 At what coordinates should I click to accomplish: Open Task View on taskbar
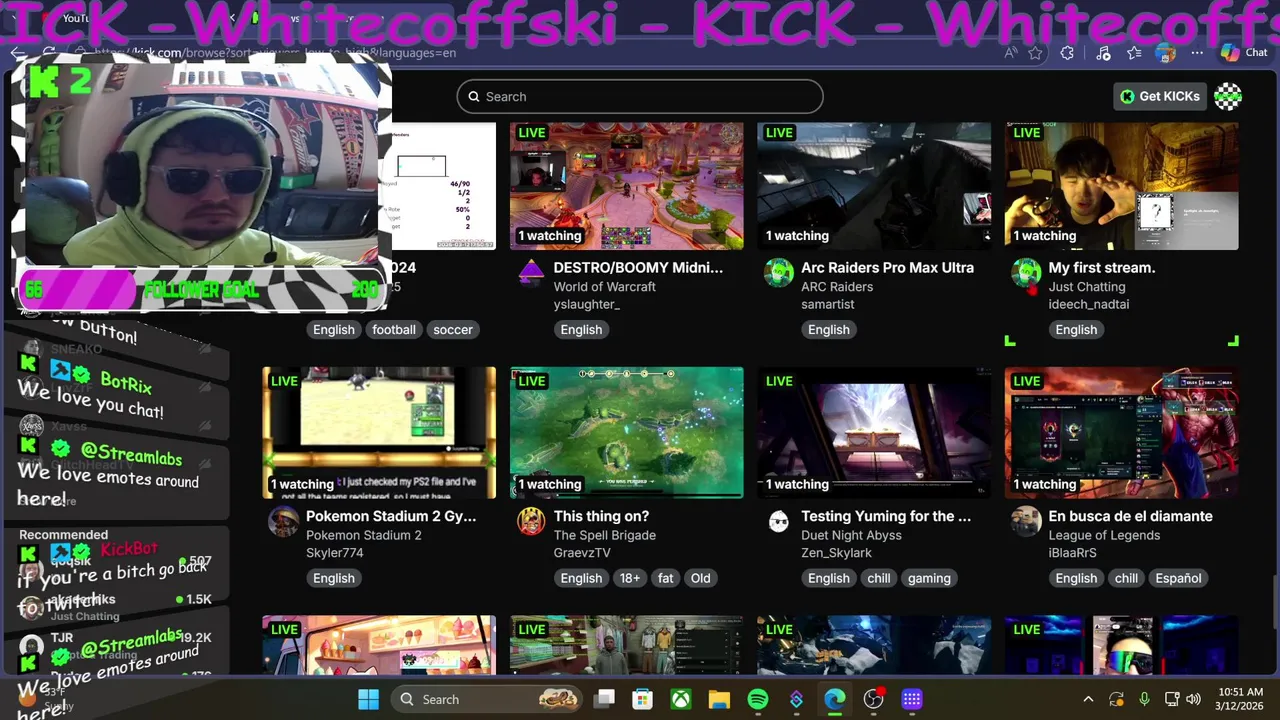[x=605, y=699]
